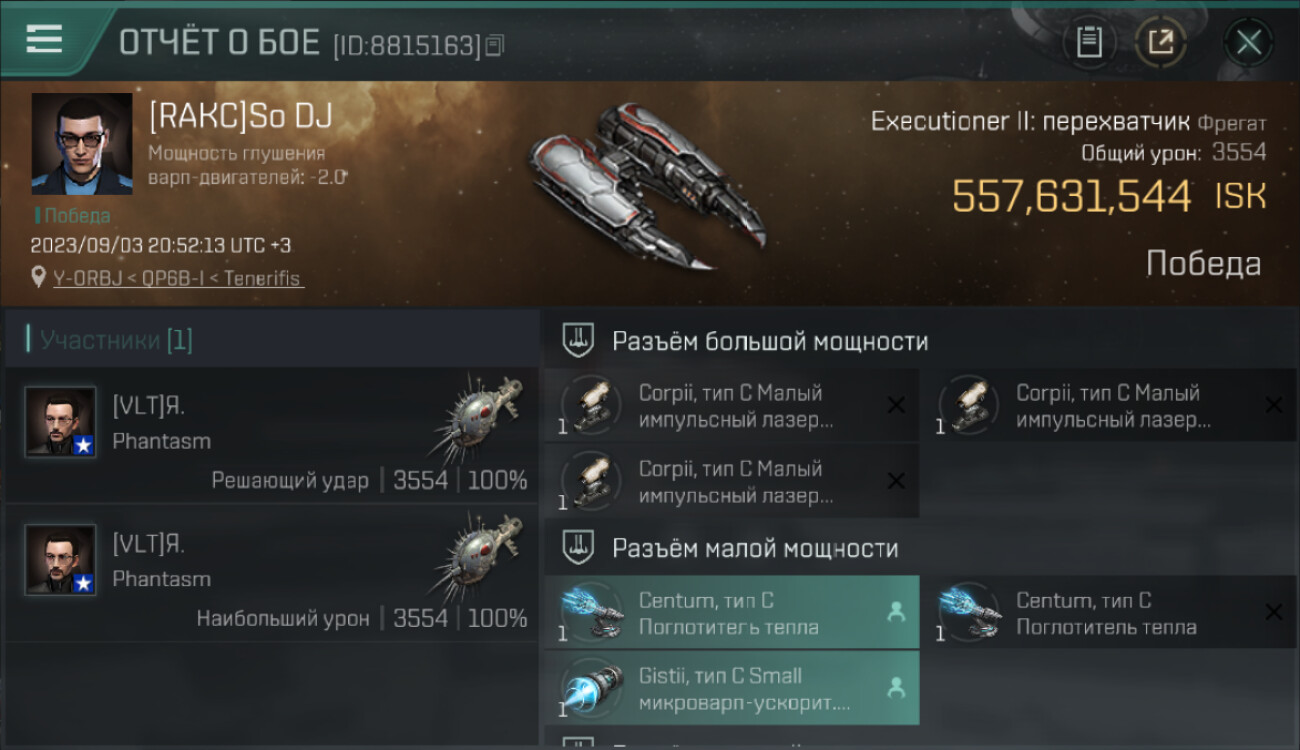Open the Решающий удар participant portrait

coord(60,422)
